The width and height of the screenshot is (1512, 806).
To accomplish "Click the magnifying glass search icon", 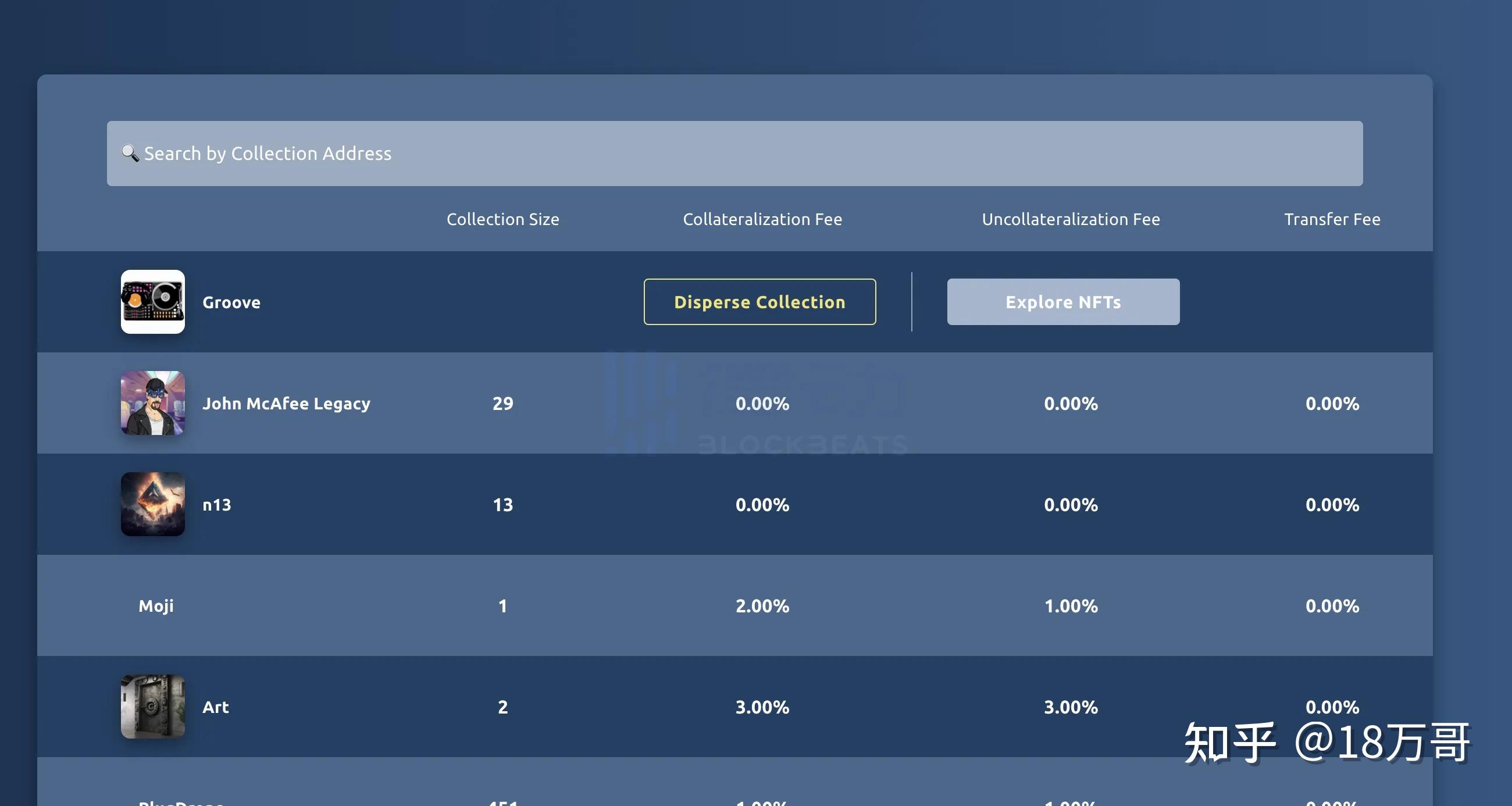I will pyautogui.click(x=130, y=153).
